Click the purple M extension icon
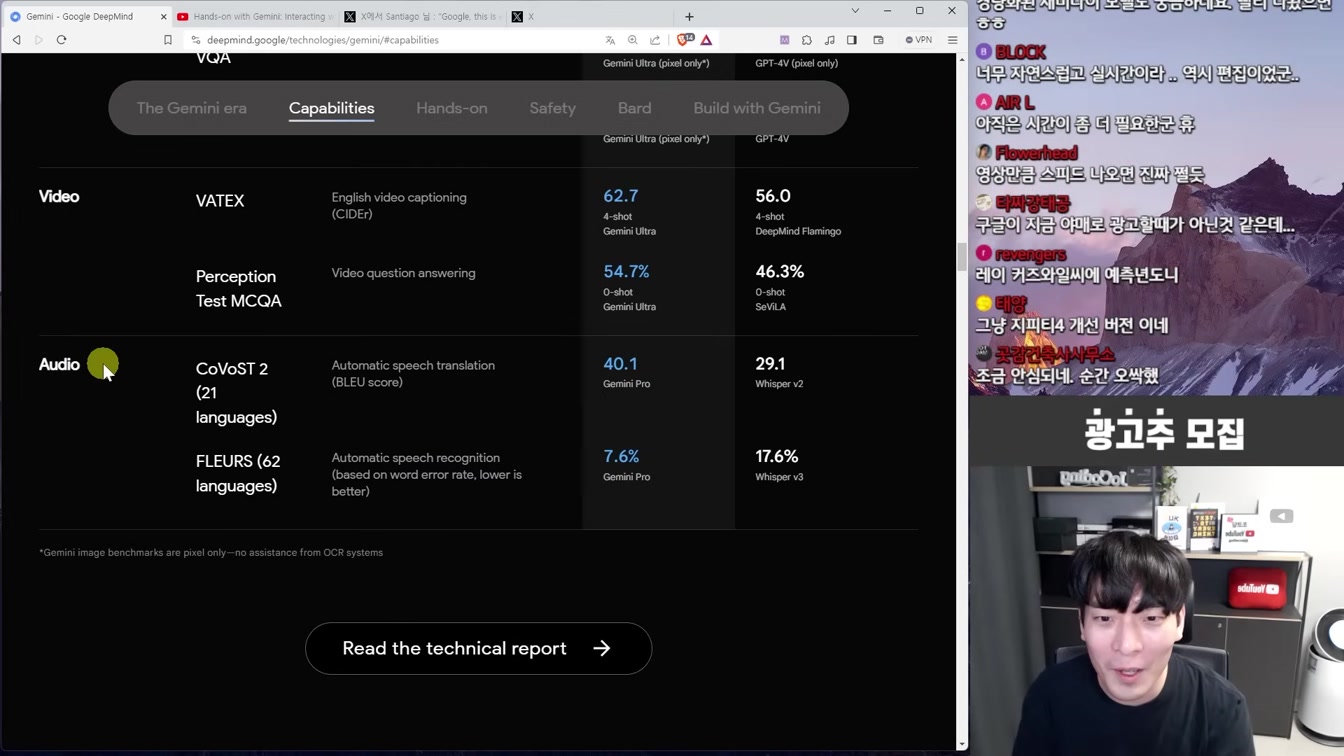Viewport: 1344px width, 756px height. [x=785, y=40]
